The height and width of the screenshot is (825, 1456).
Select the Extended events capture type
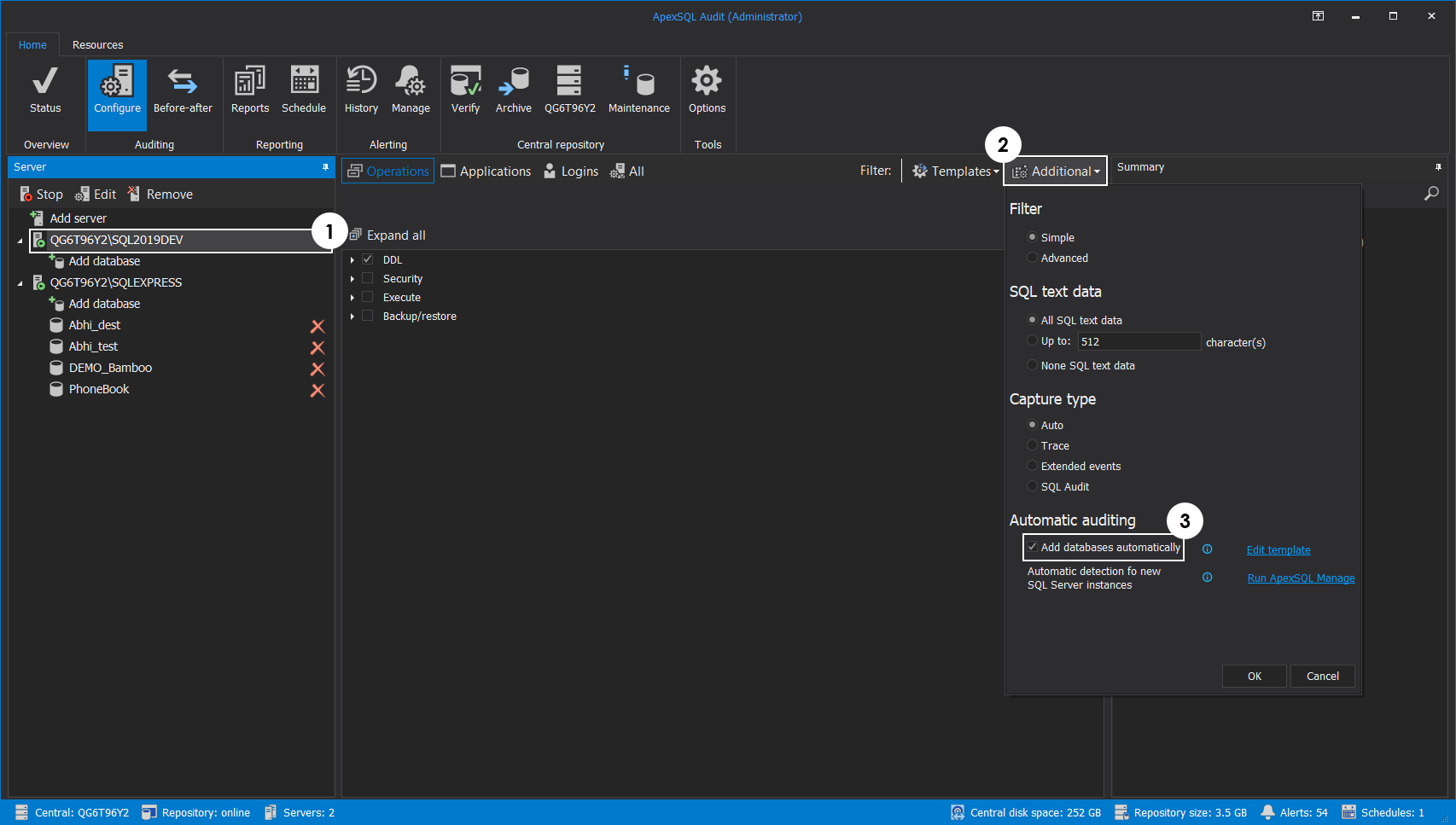1032,466
